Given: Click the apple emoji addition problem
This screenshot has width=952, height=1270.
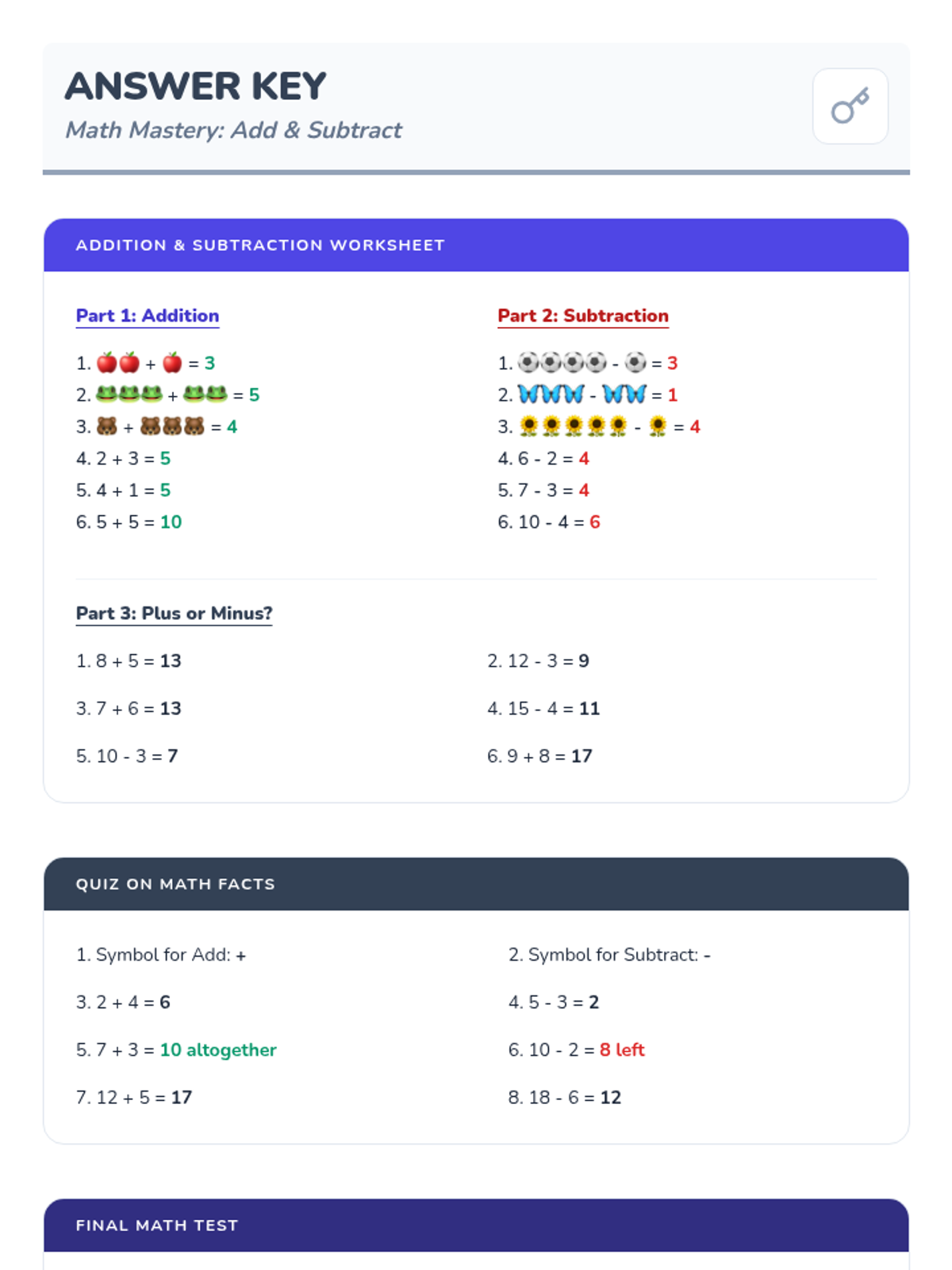Looking at the screenshot, I should click(x=145, y=364).
